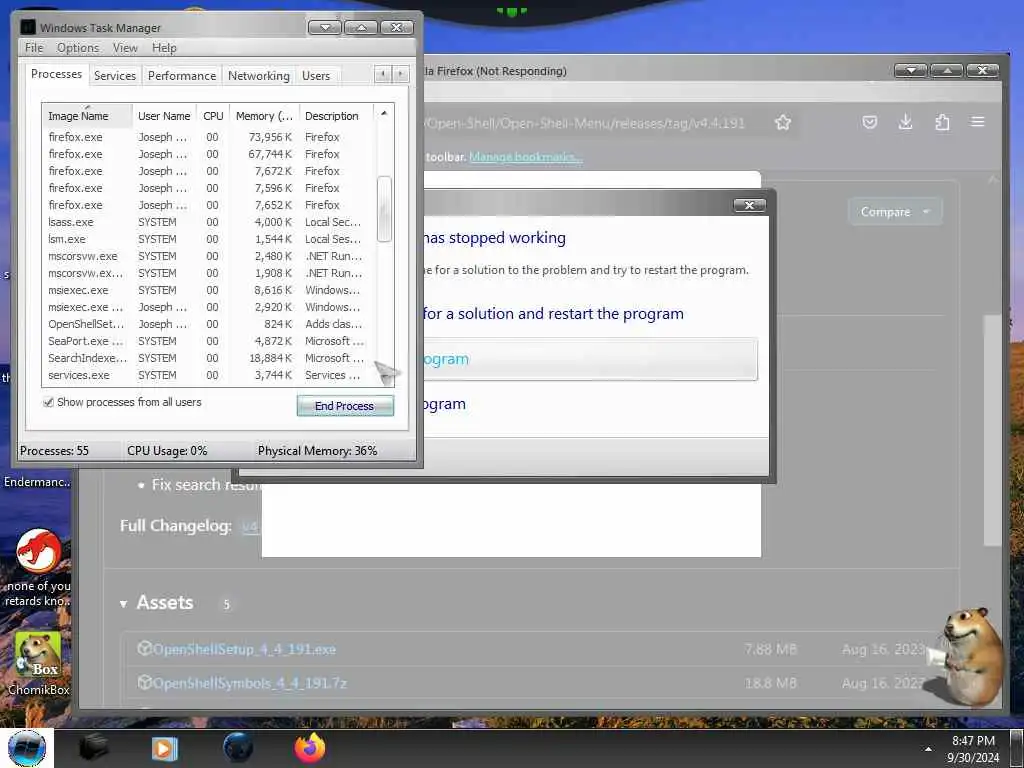Click the package icon beside OpenShellSymbols_4_4_191.7z
The image size is (1024, 768).
[144, 682]
